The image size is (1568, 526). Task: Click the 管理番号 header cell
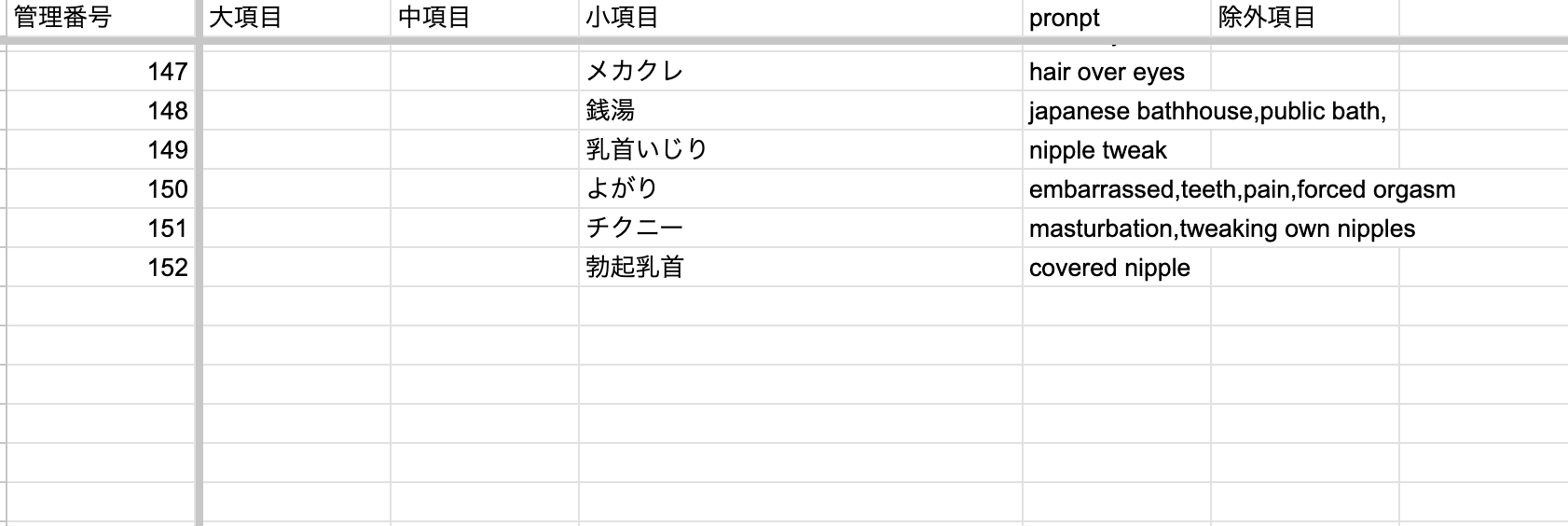click(101, 18)
